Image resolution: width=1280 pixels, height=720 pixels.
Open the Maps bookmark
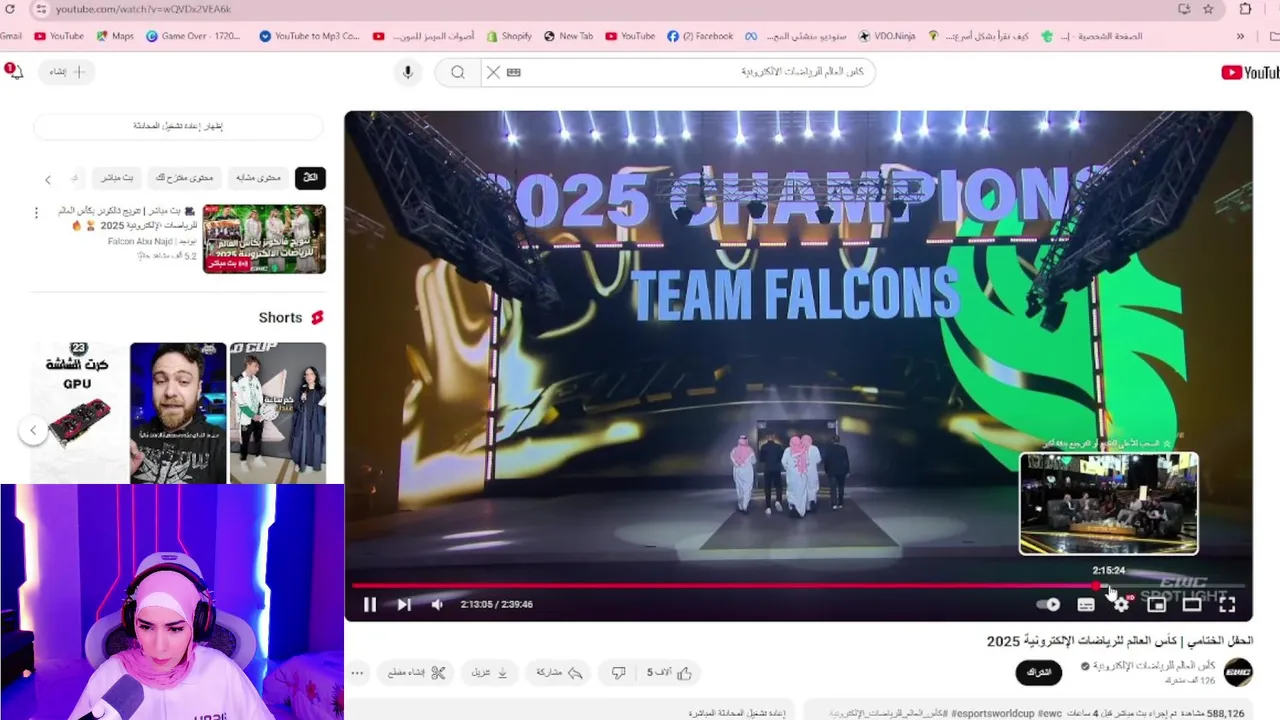(x=115, y=36)
